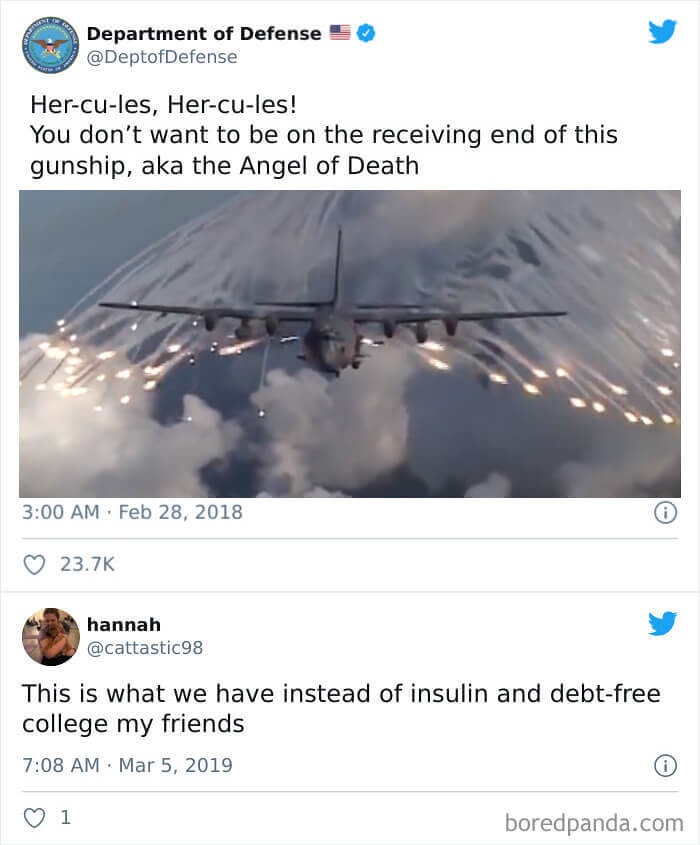Click the Twitter bird icon on hannah's tweet
This screenshot has width=700, height=845.
tap(662, 624)
